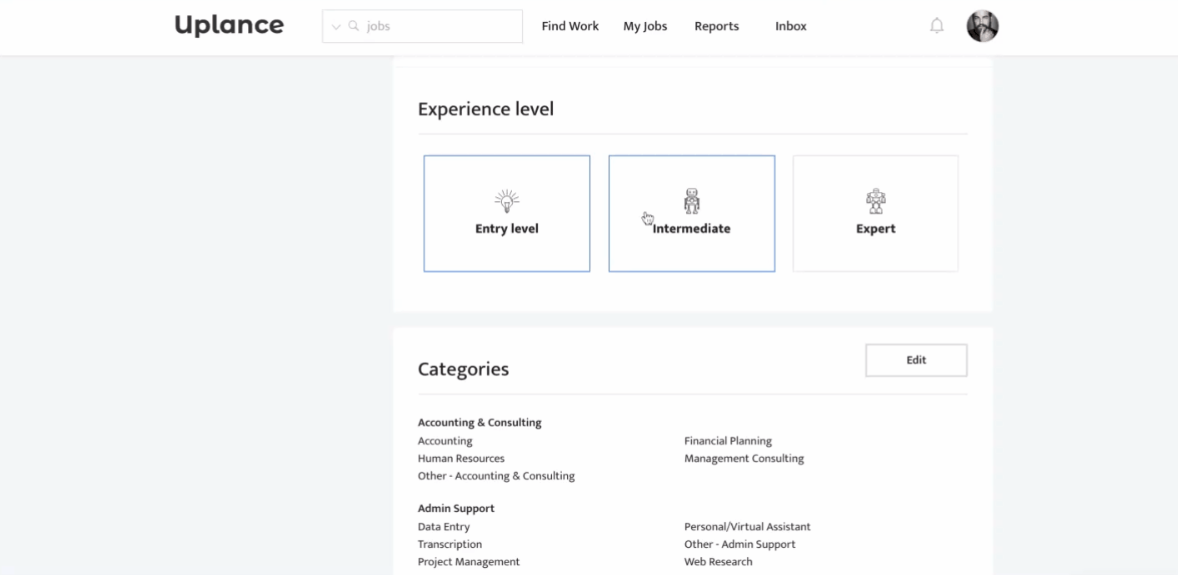Viewport: 1178px width, 575px height.
Task: Focus the jobs search input field
Action: click(x=440, y=26)
